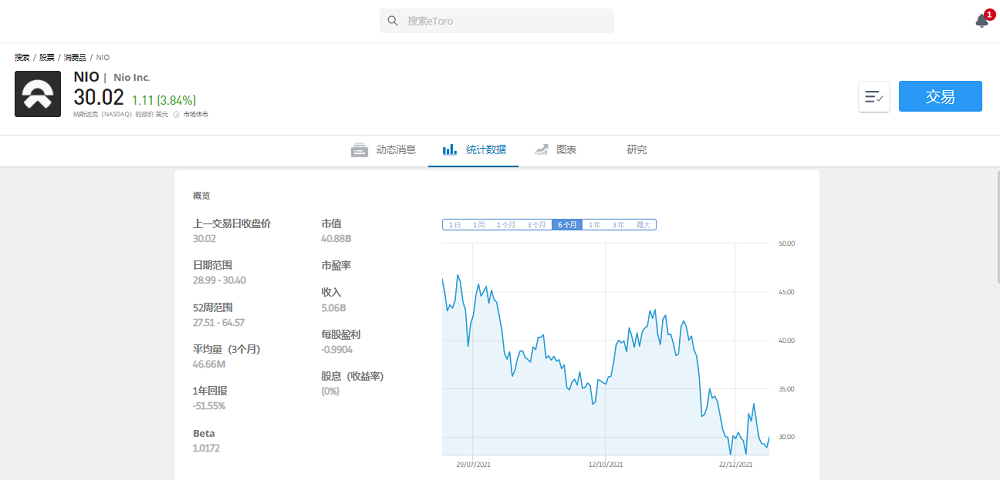The image size is (1000, 480).
Task: Select the 6个月 chart range
Action: pyautogui.click(x=567, y=224)
